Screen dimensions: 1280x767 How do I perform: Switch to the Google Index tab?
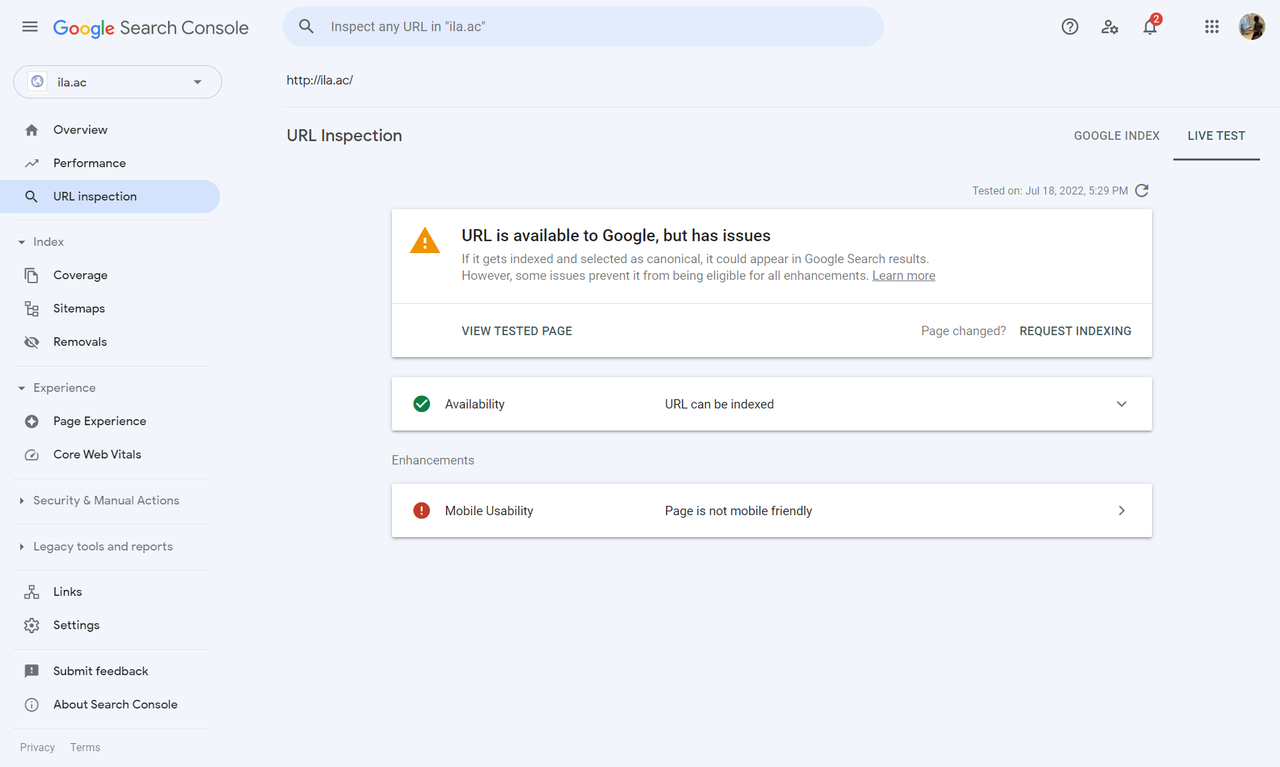tap(1116, 136)
